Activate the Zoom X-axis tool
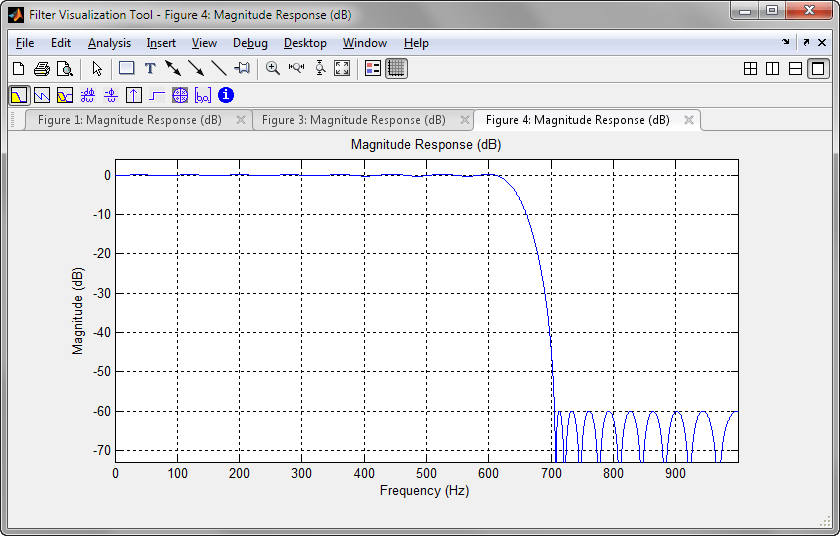Screen dimensions: 840x536 pyautogui.click(x=296, y=68)
